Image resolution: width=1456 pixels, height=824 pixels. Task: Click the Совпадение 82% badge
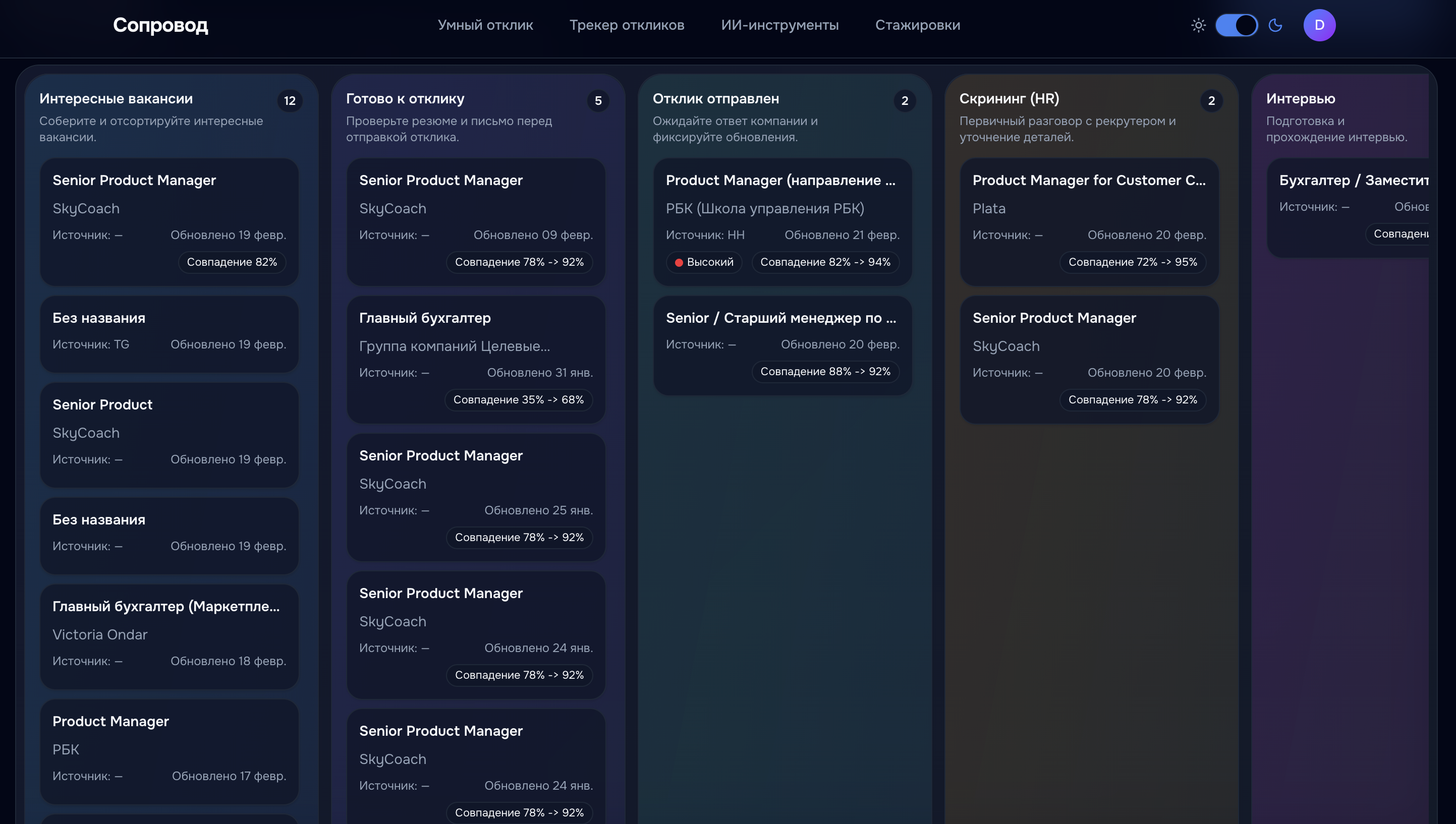232,262
